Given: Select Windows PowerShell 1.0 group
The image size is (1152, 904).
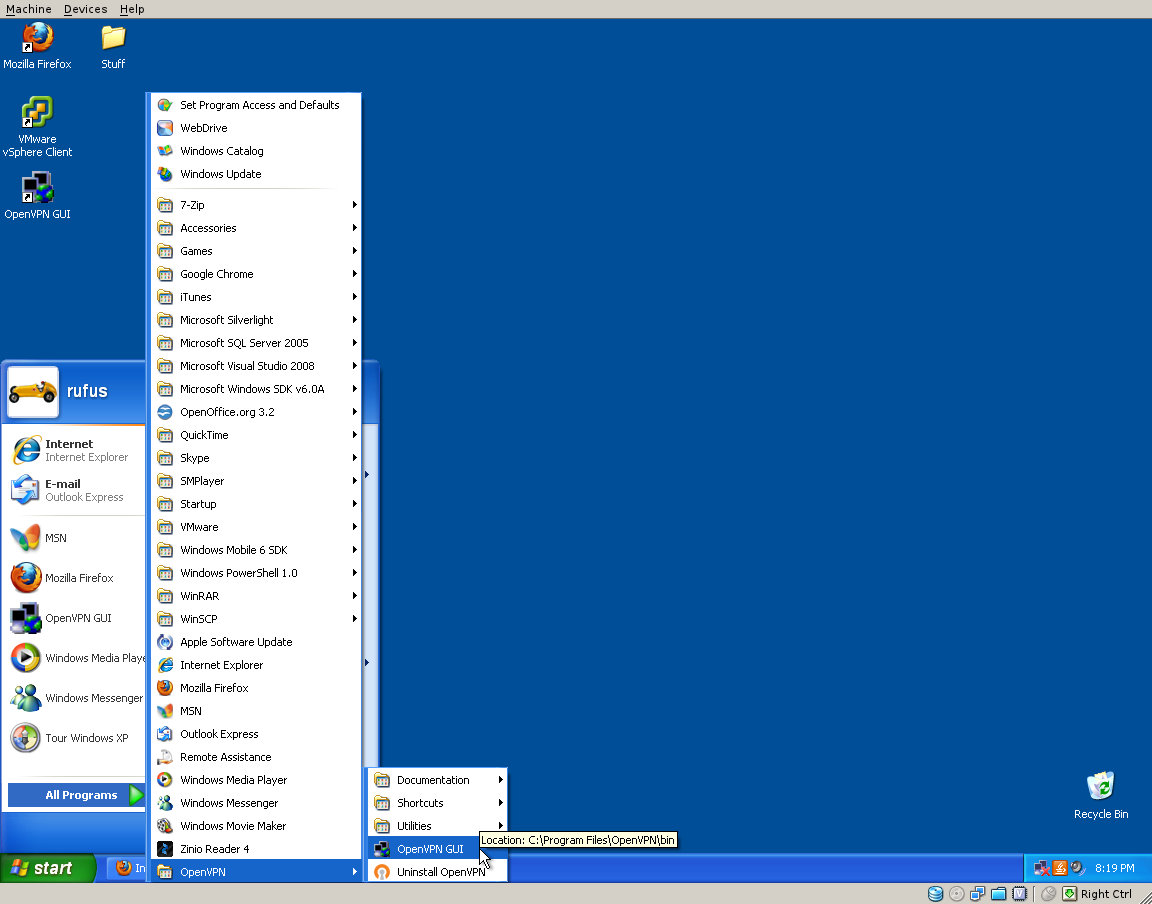Looking at the screenshot, I should (256, 573).
